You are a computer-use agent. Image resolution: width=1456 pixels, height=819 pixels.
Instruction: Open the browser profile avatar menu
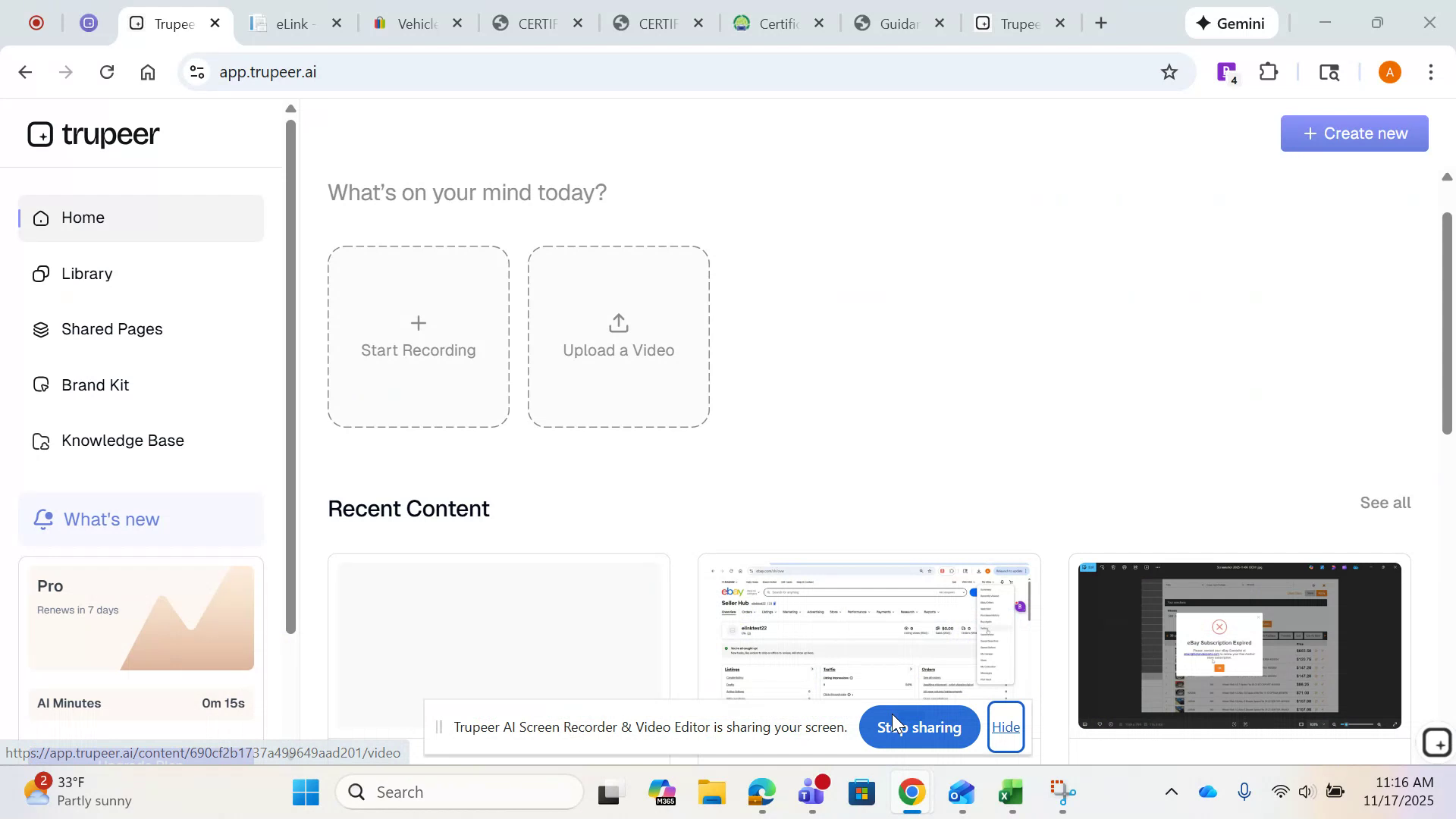click(1389, 72)
